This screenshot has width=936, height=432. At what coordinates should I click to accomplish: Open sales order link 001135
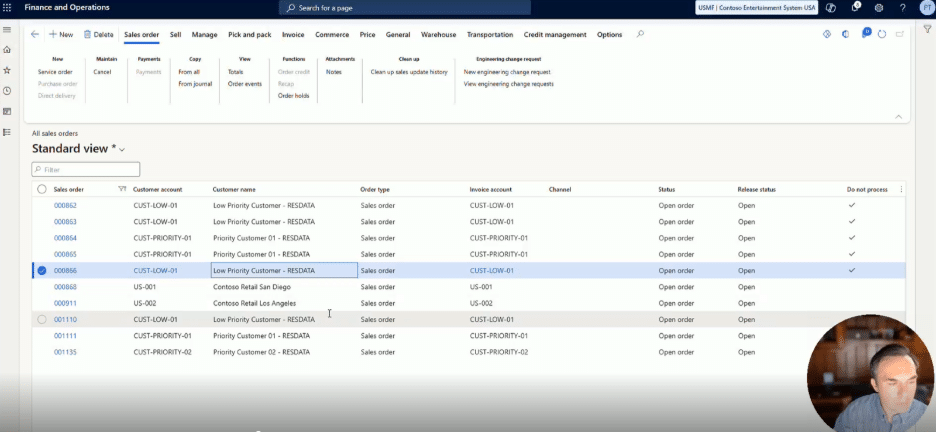pos(65,352)
